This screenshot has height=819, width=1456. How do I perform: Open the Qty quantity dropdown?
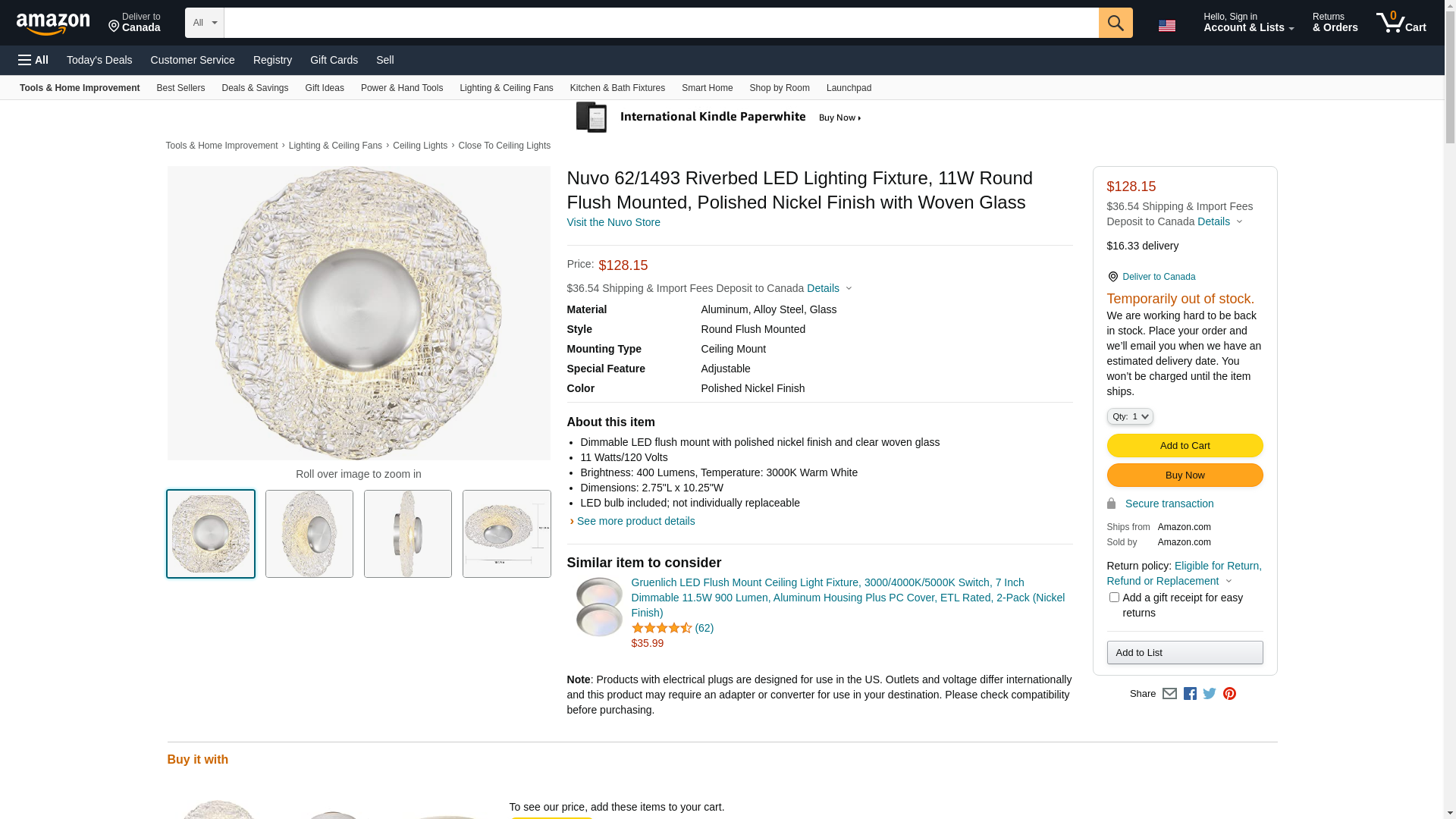click(x=1129, y=416)
